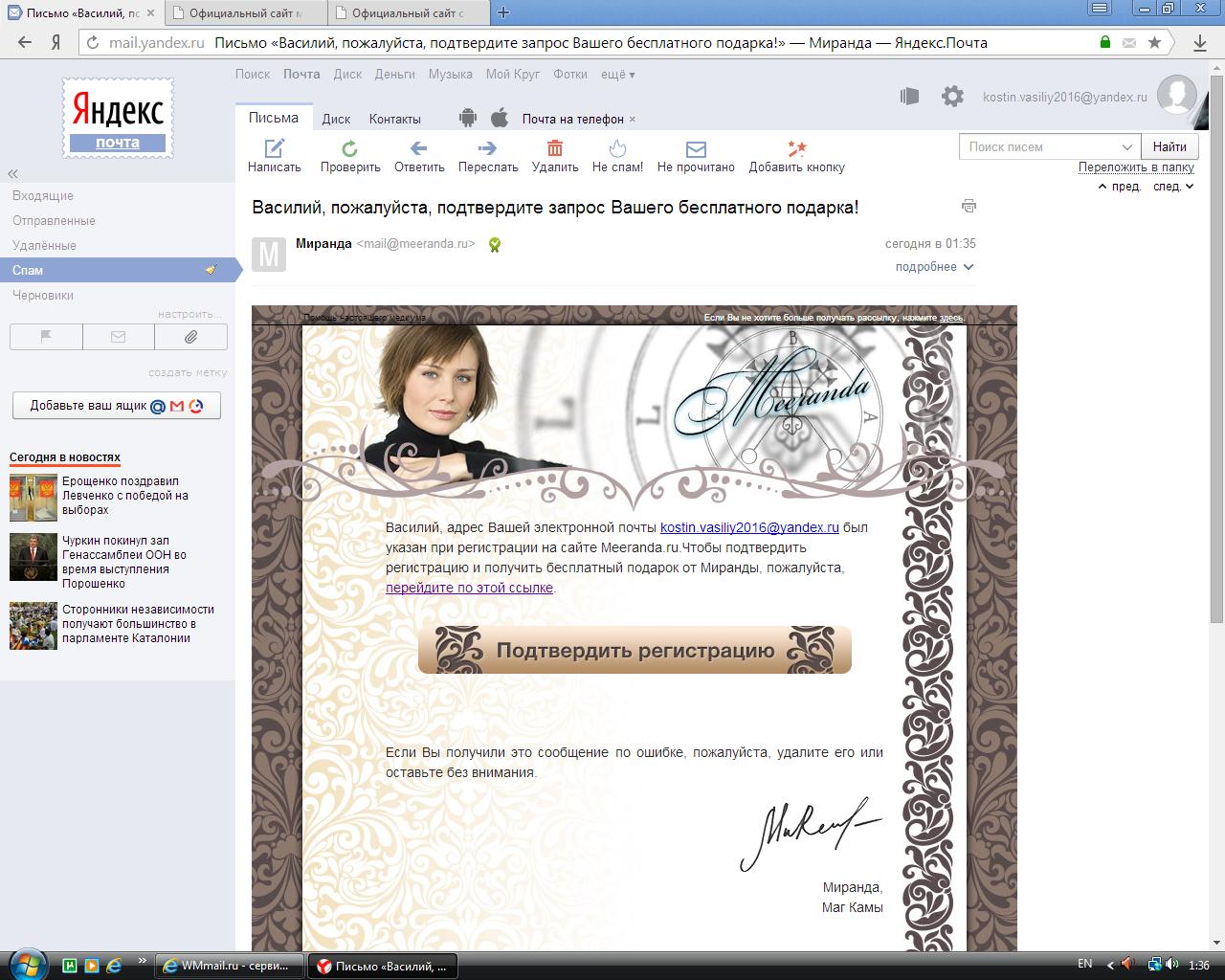Close the Почта на телефон promo
The image size is (1225, 980).
[633, 120]
